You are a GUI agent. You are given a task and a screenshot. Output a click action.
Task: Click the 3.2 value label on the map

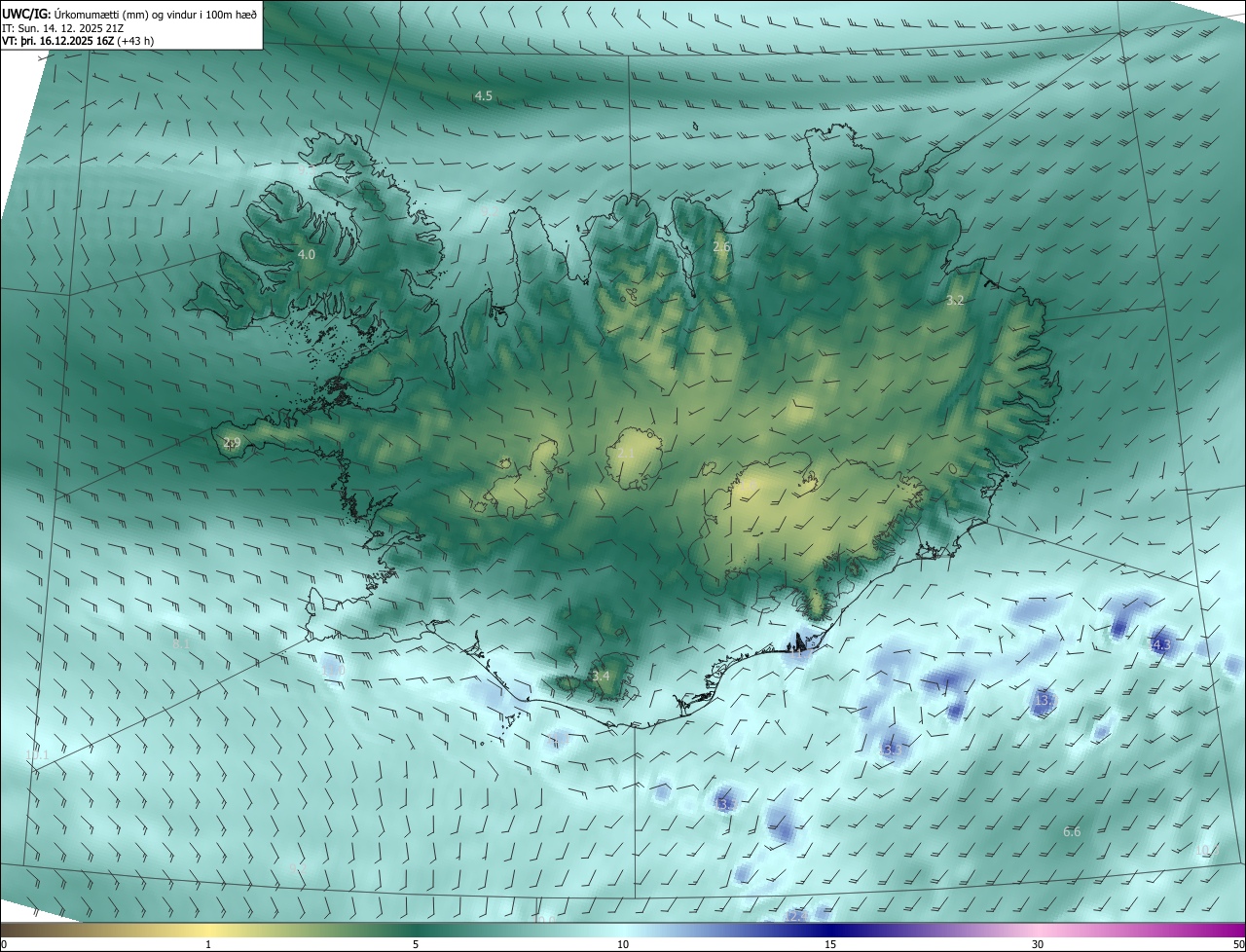(955, 301)
